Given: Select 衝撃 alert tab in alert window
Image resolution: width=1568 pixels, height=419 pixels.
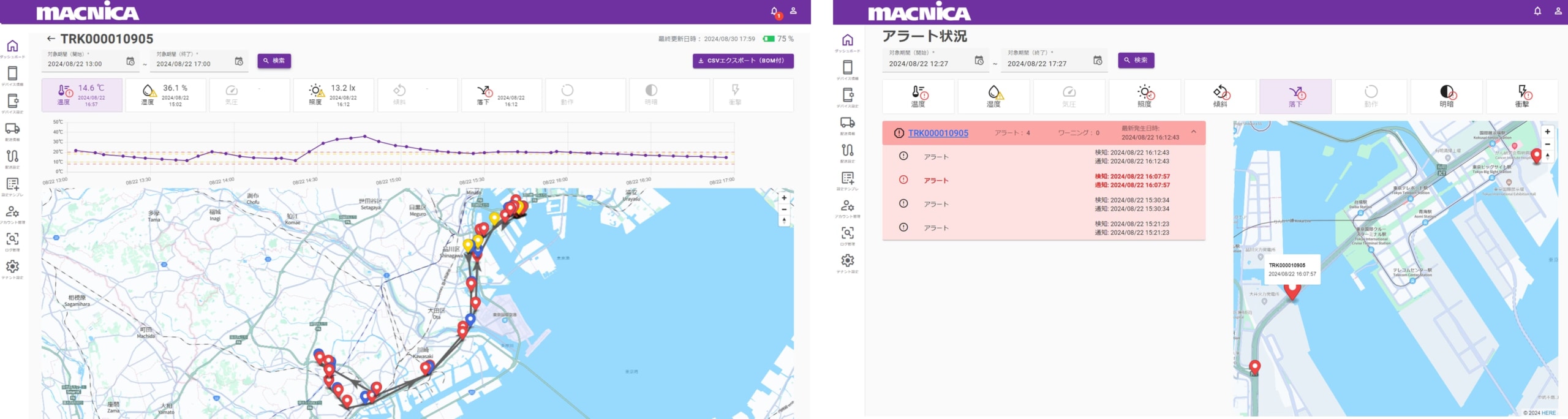Looking at the screenshot, I should 1522,97.
